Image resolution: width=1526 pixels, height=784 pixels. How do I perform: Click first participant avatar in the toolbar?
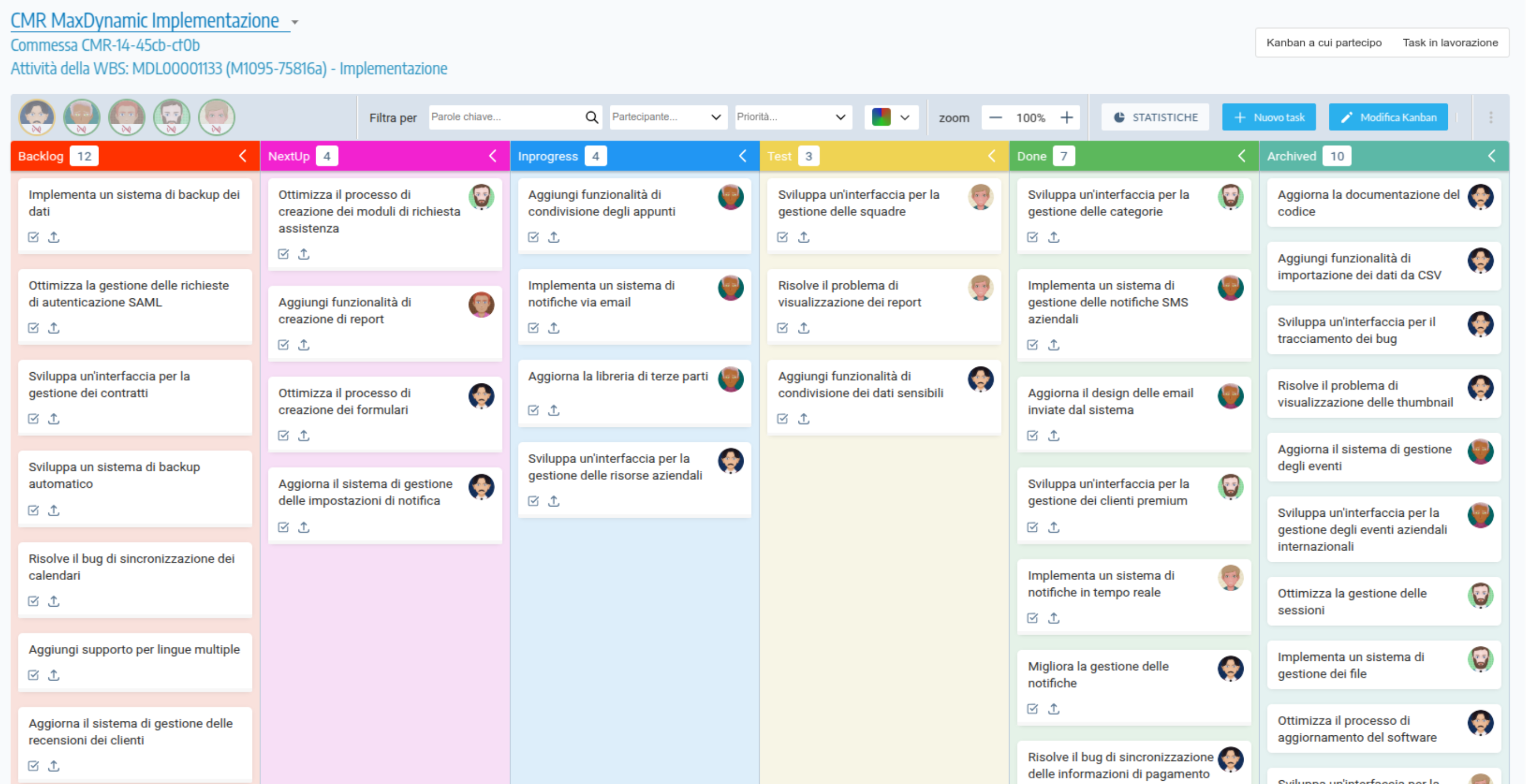37,117
